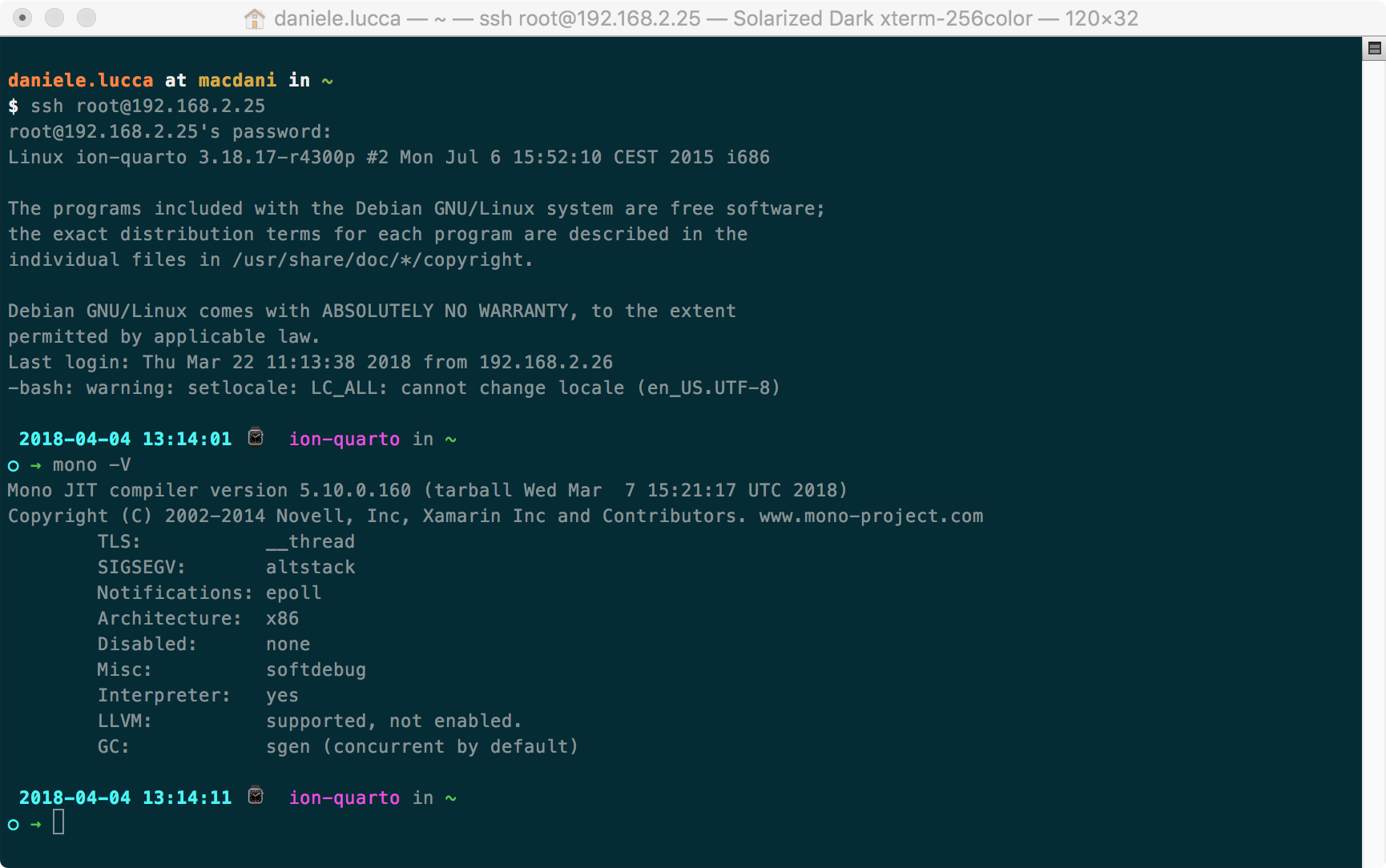Click the terminal cursor block

58,822
